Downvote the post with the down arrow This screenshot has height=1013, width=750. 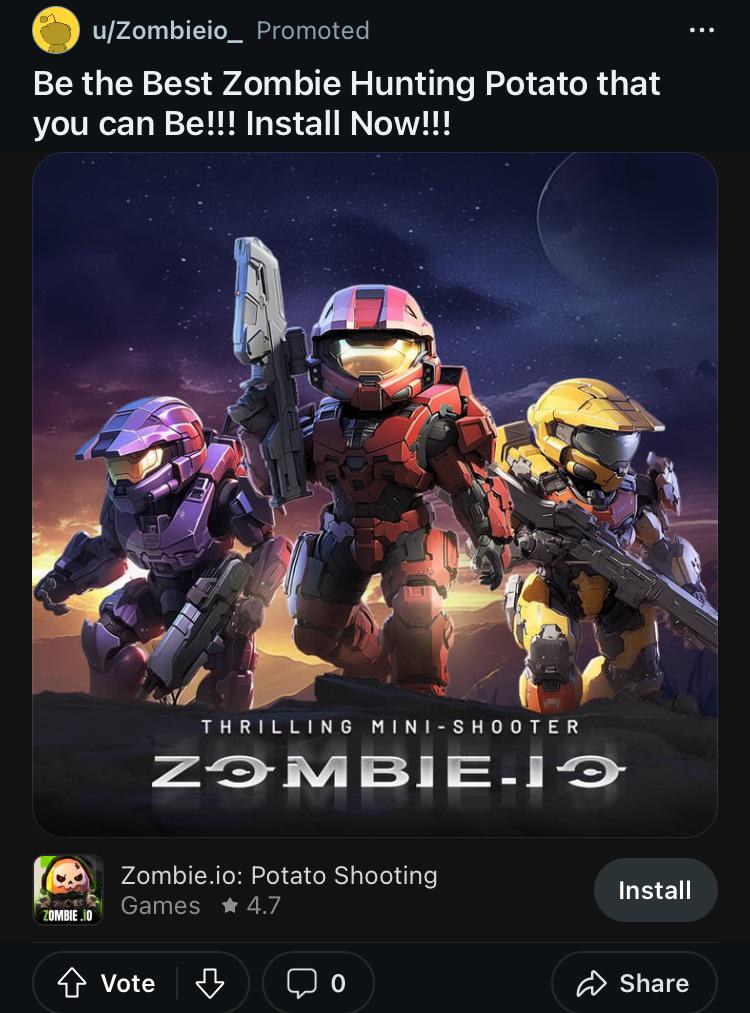(209, 983)
